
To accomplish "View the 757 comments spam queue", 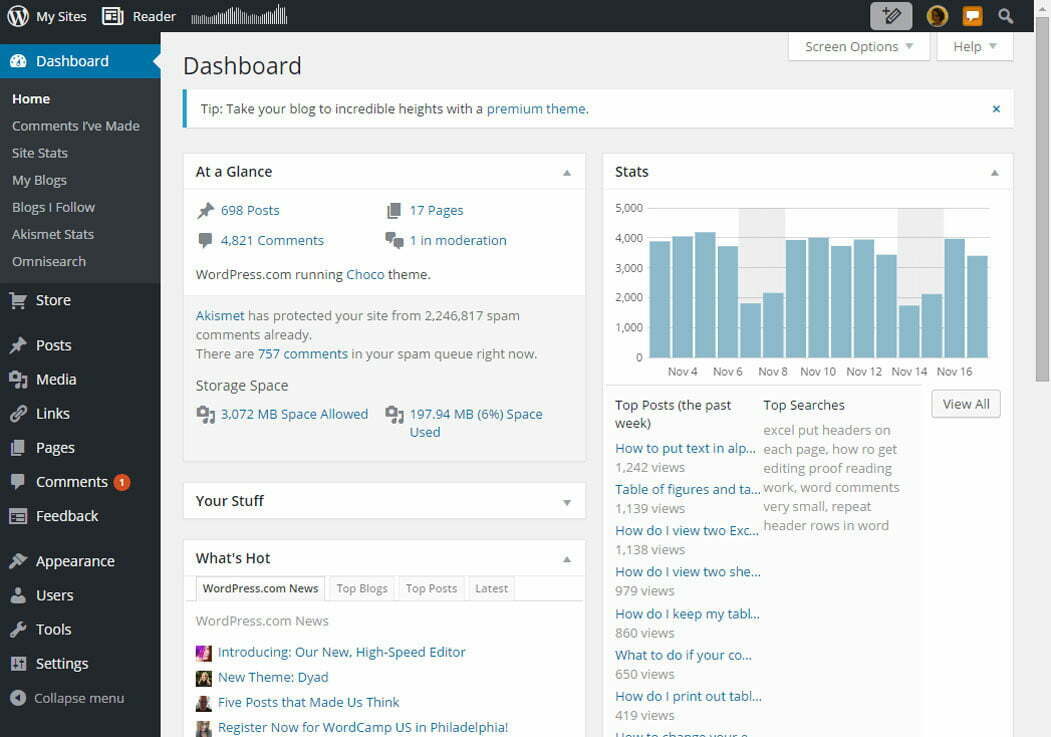I will point(303,354).
